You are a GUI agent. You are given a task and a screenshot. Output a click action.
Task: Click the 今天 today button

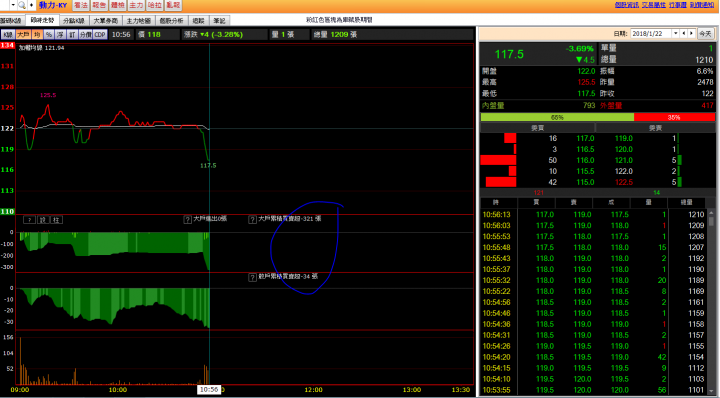pos(705,34)
